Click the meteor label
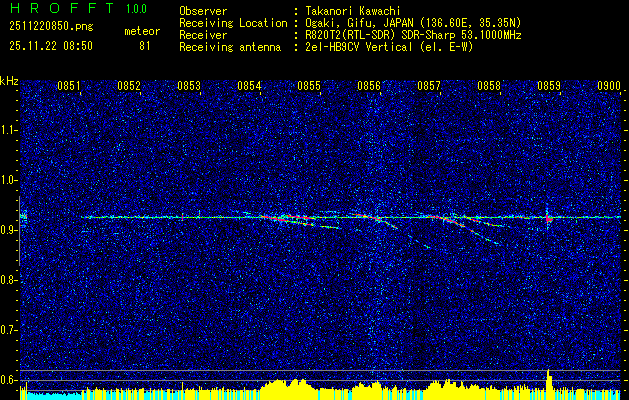 pyautogui.click(x=142, y=31)
